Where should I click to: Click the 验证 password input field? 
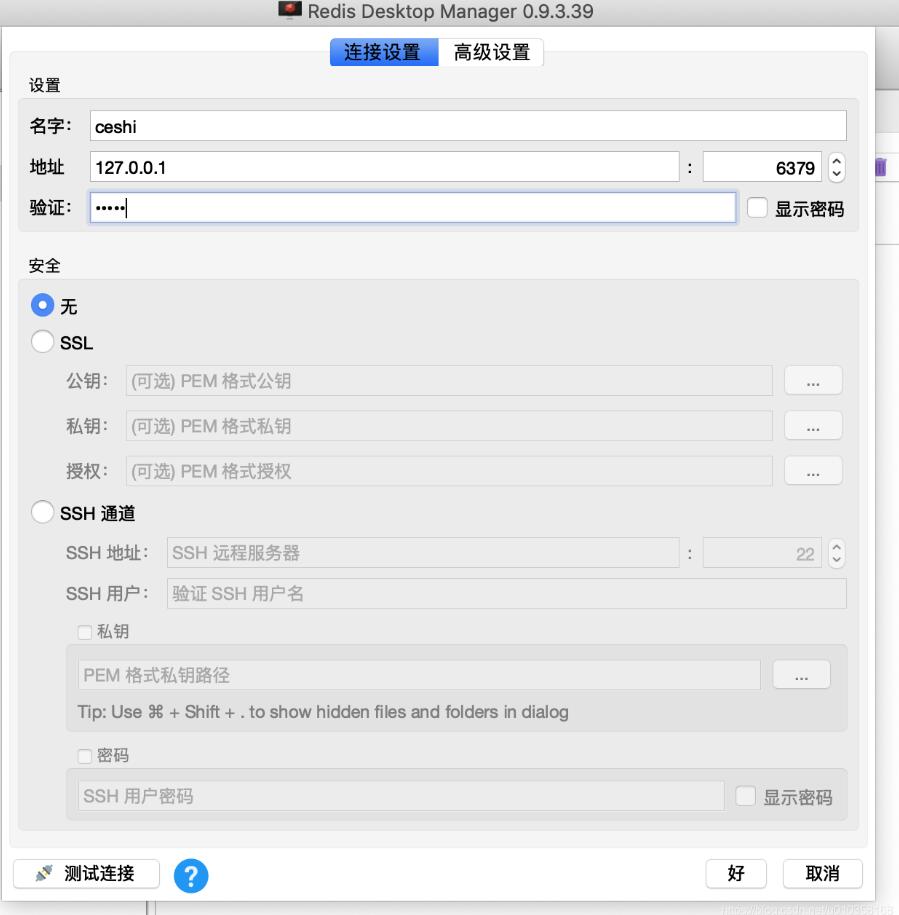[412, 208]
